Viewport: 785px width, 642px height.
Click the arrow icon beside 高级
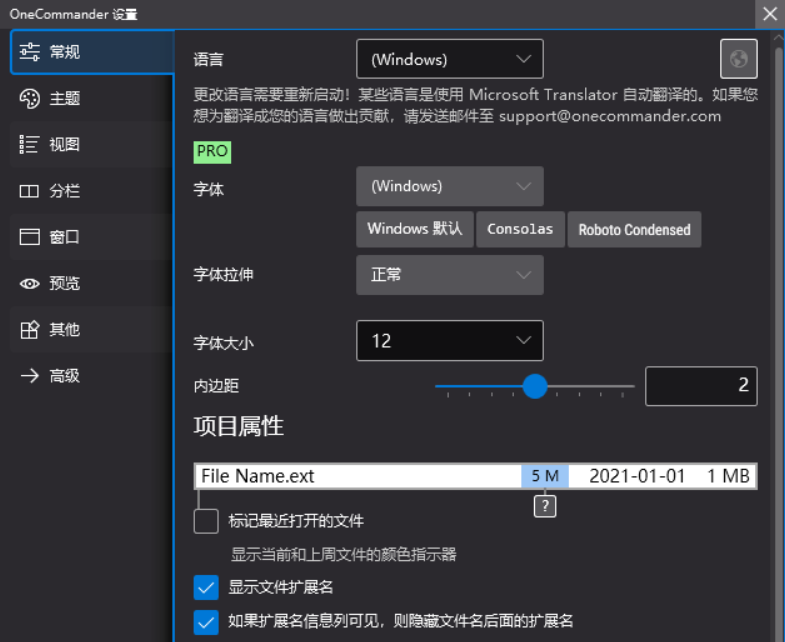coord(30,376)
